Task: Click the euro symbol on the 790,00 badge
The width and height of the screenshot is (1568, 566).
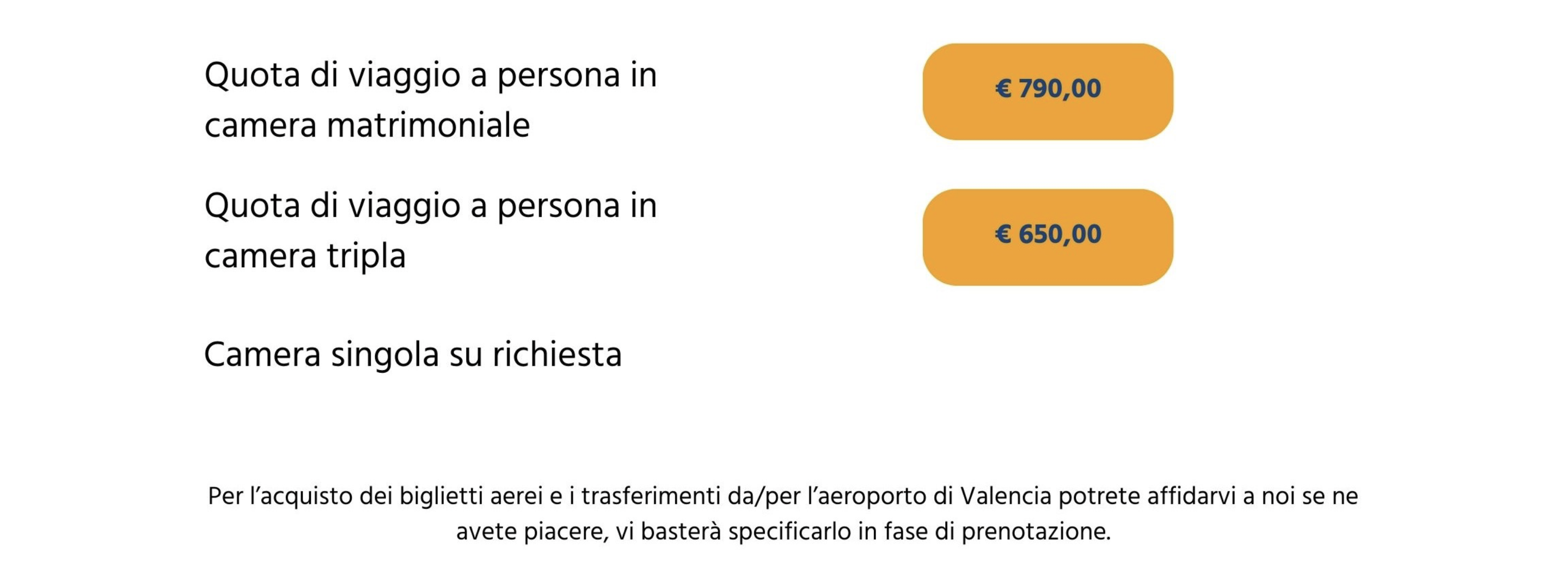Action: (1003, 89)
